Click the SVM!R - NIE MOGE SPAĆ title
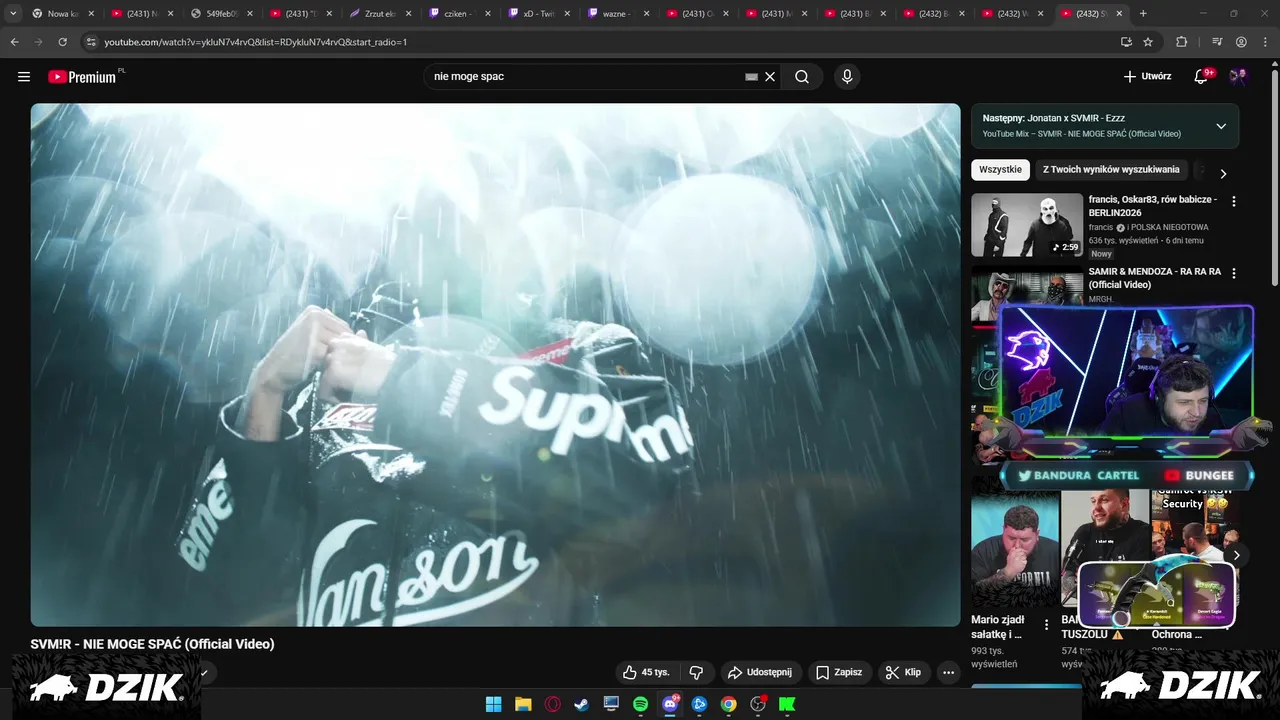1280x720 pixels. click(152, 644)
